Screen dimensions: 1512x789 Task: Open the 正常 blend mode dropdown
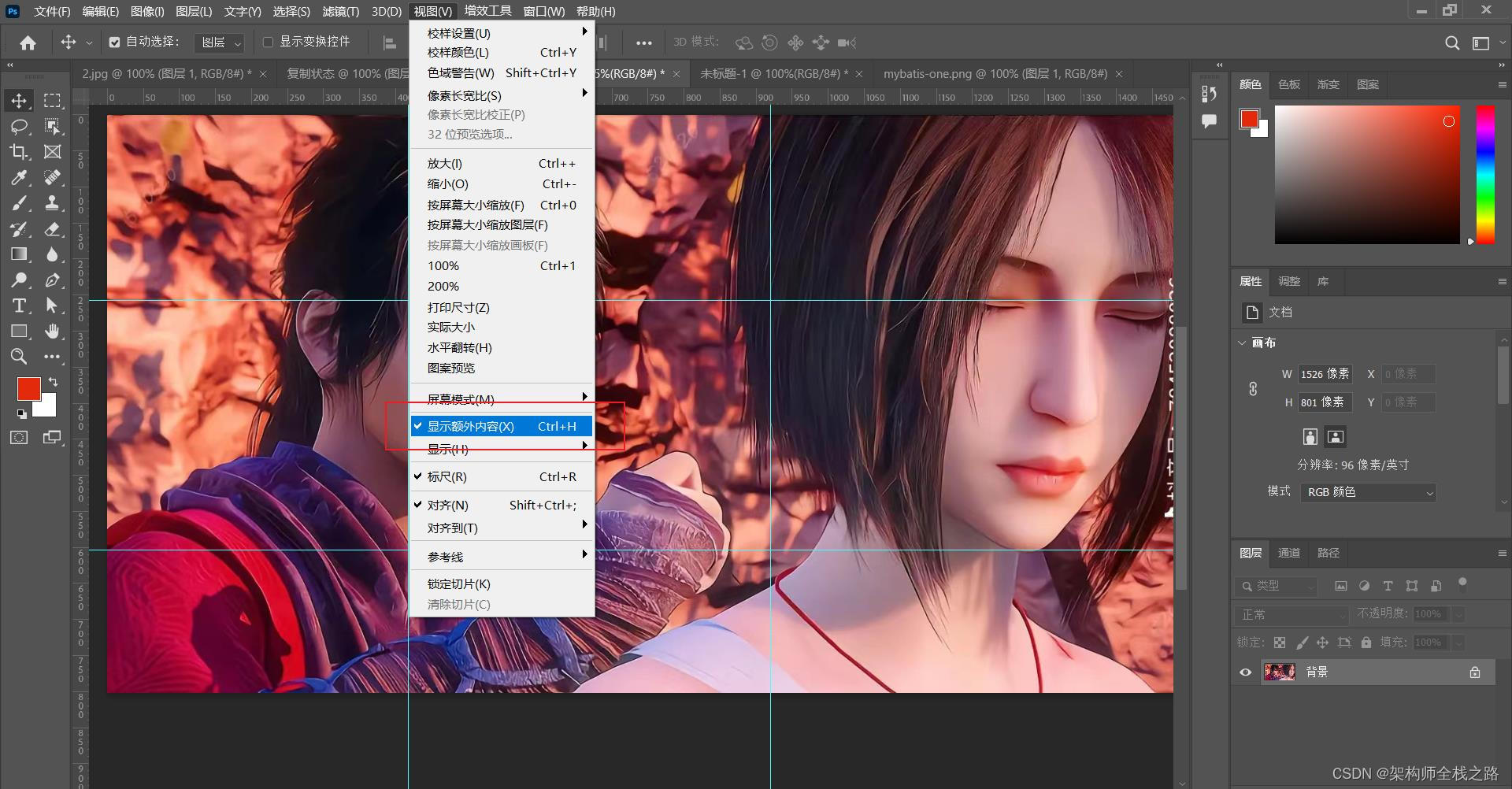[x=1291, y=614]
